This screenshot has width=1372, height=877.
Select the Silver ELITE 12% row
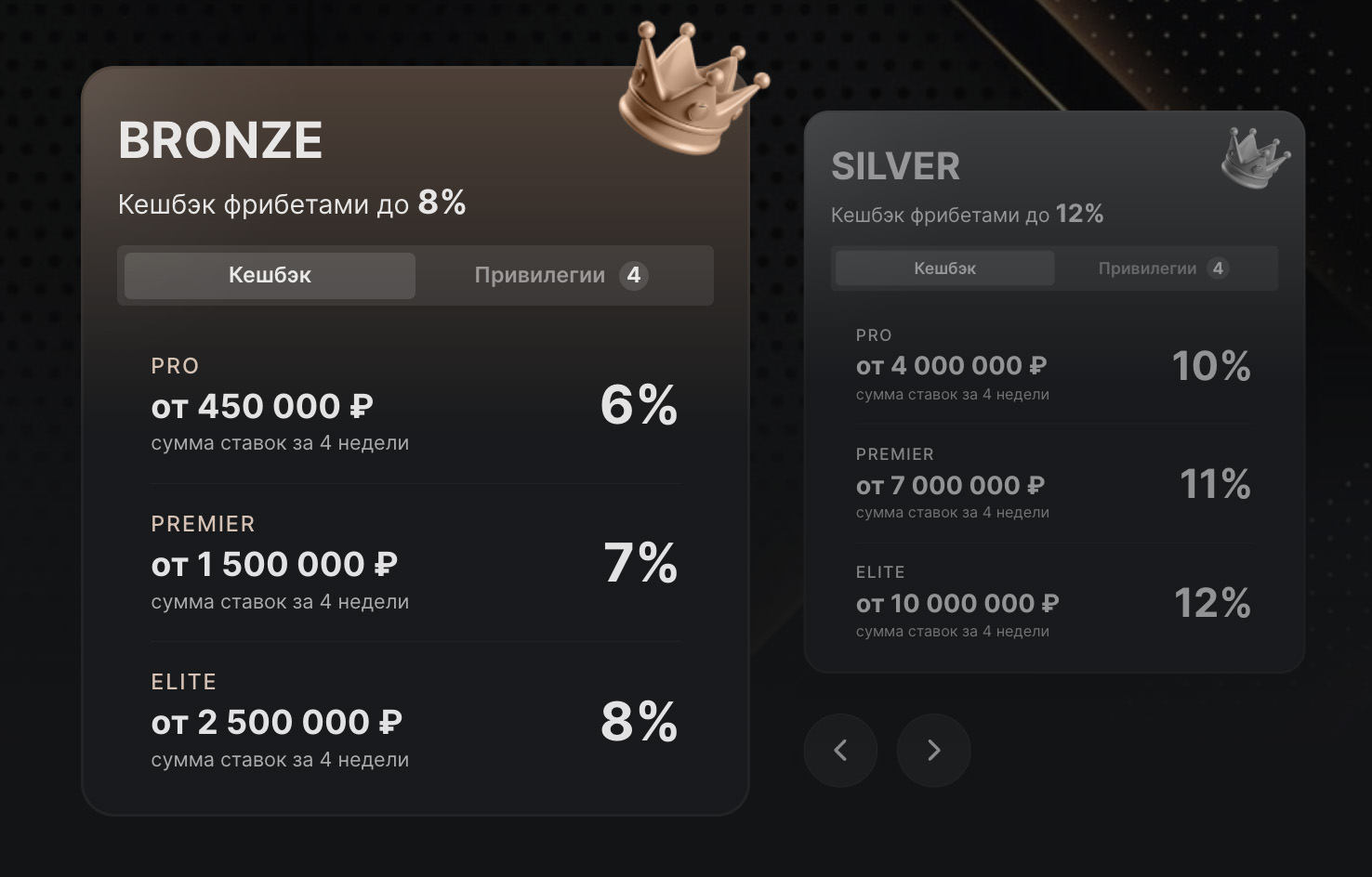click(1053, 602)
